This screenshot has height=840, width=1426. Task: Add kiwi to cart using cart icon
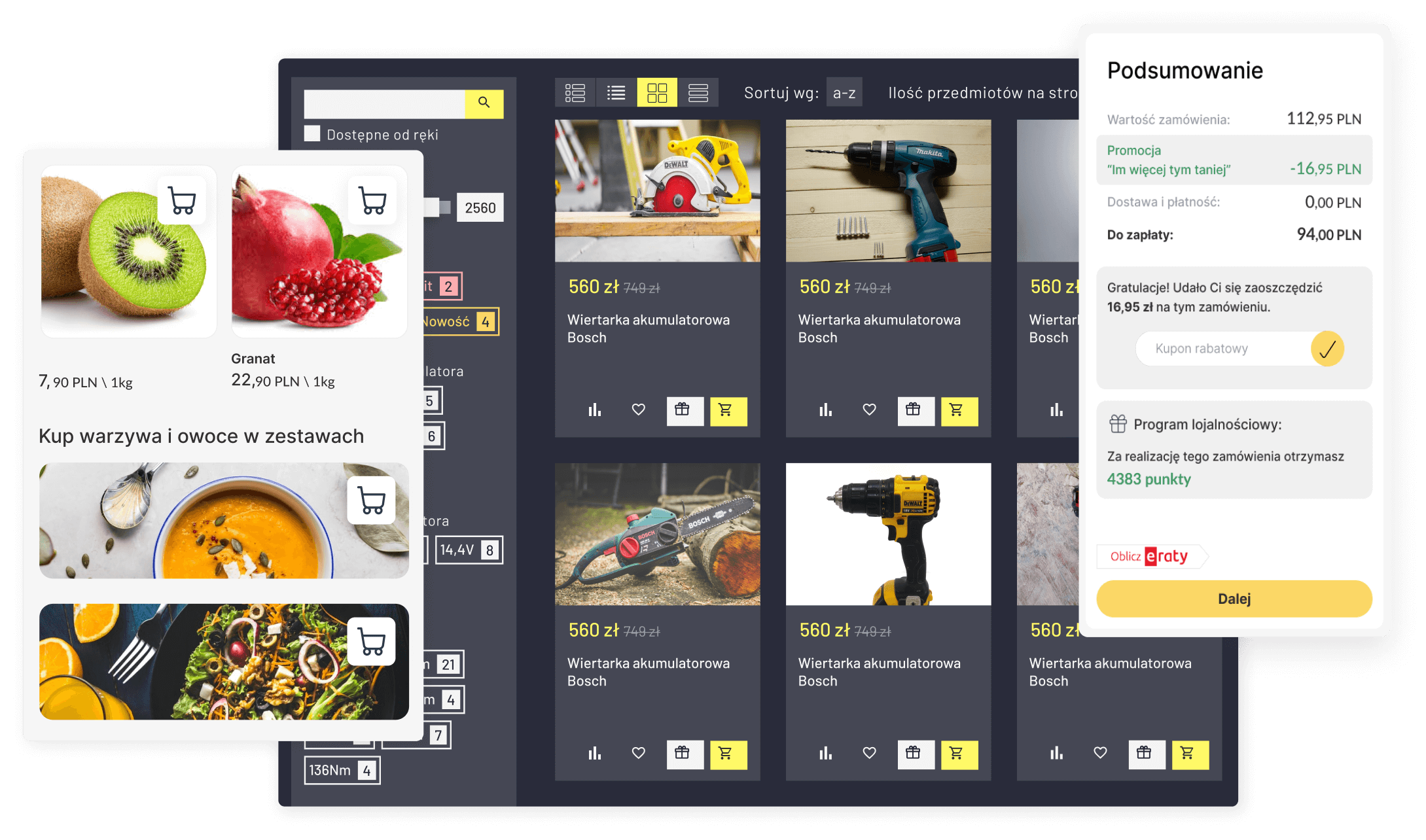point(182,201)
